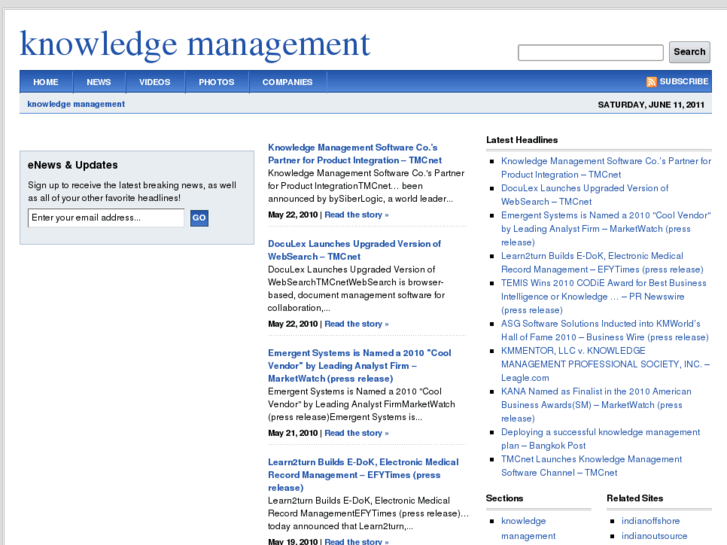Click the knowledge management breadcrumb link

(76, 104)
